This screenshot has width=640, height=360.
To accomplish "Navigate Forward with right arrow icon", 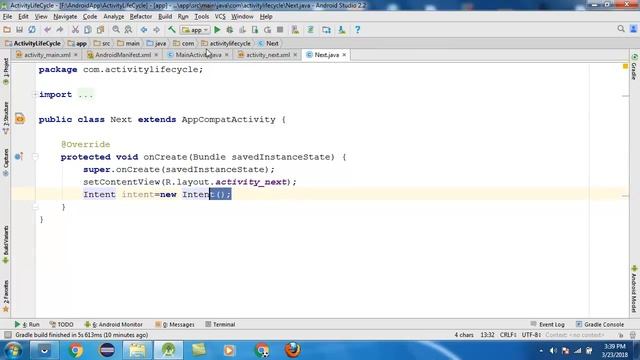I will (156, 30).
